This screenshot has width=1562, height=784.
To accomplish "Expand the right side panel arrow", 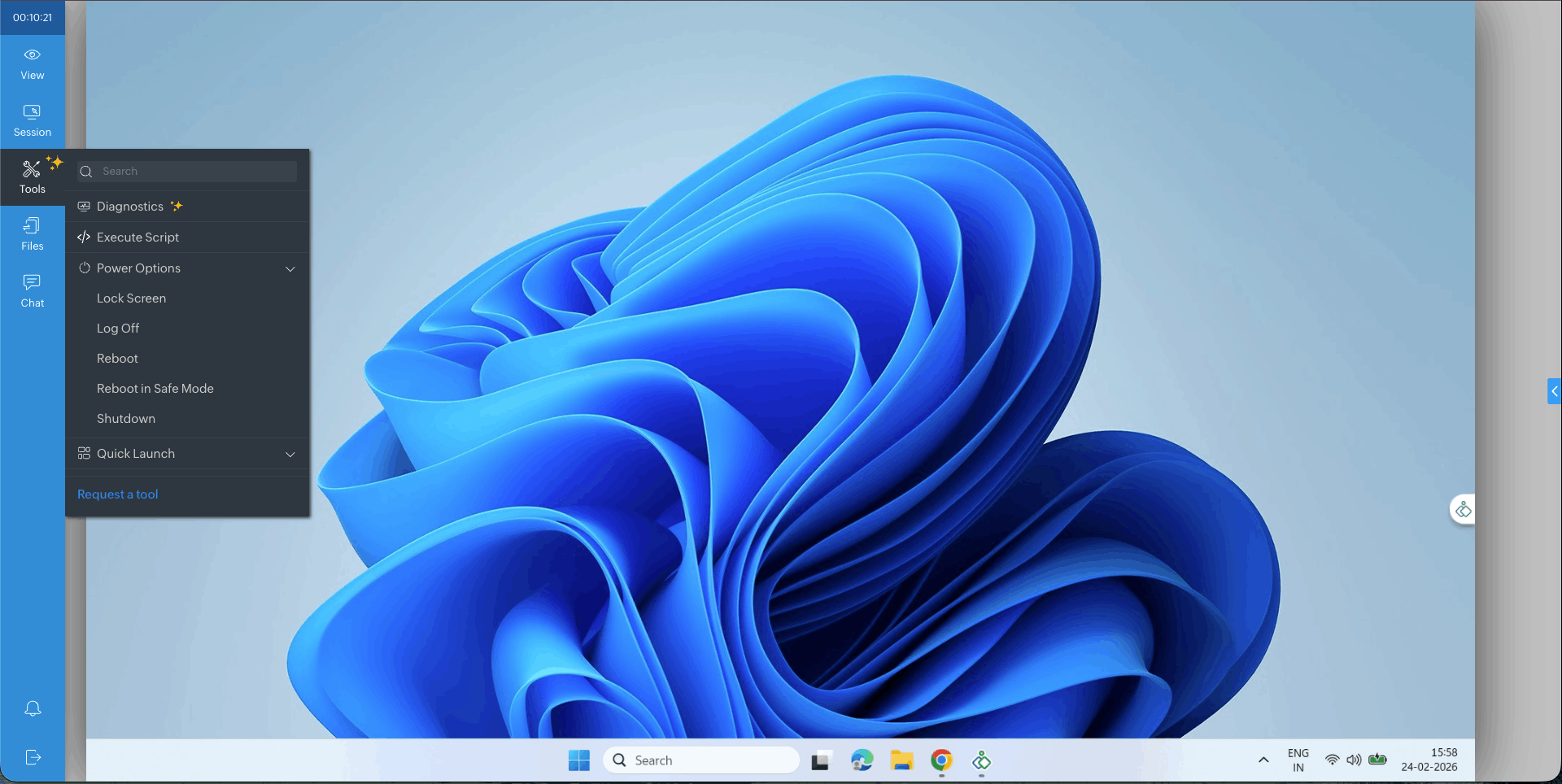I will 1554,391.
